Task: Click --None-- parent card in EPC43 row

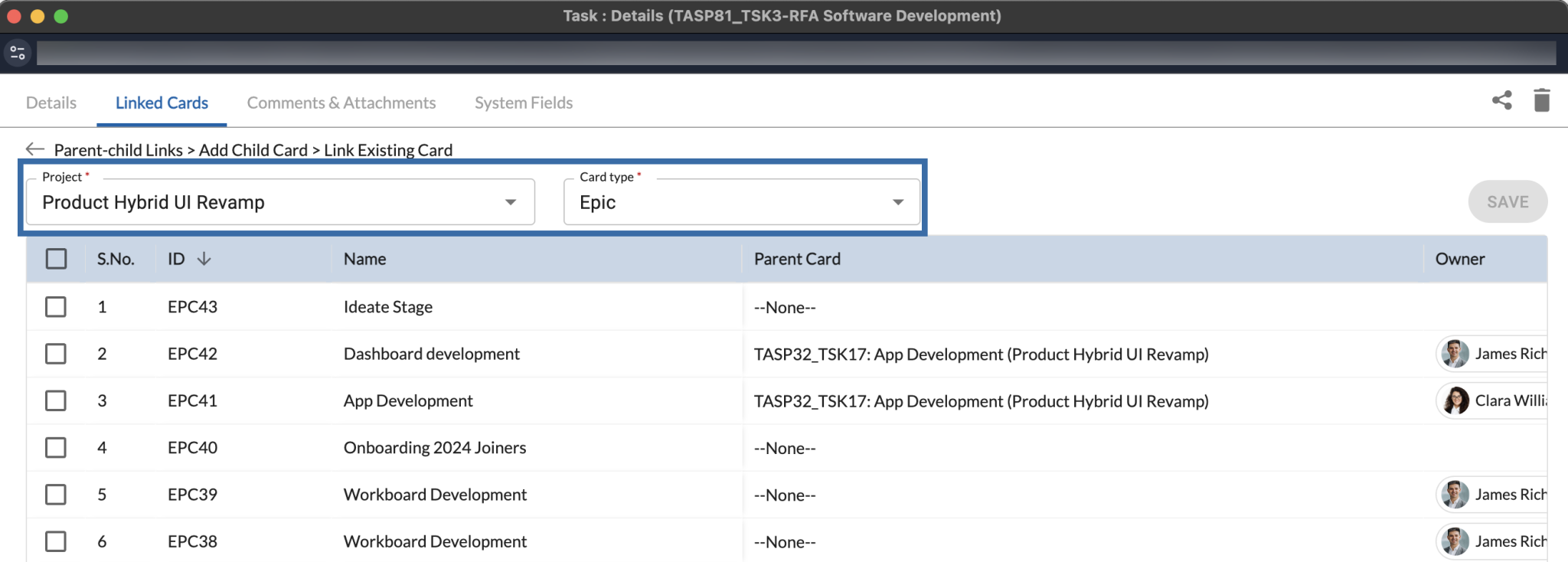Action: click(785, 307)
